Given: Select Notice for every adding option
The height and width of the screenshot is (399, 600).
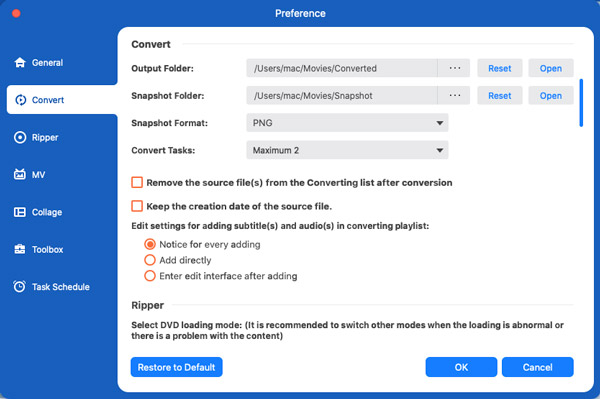Looking at the screenshot, I should (x=150, y=244).
